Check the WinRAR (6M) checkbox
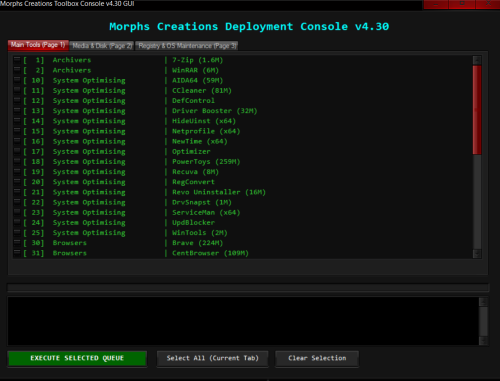 pyautogui.click(x=17, y=70)
